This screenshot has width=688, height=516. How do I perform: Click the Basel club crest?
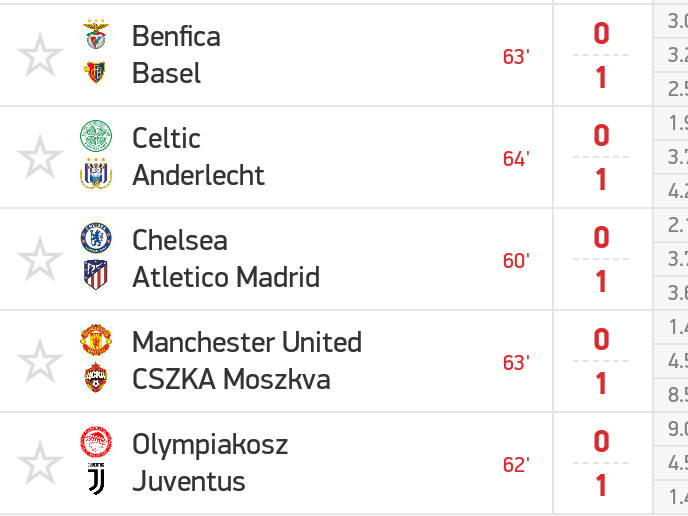96,72
